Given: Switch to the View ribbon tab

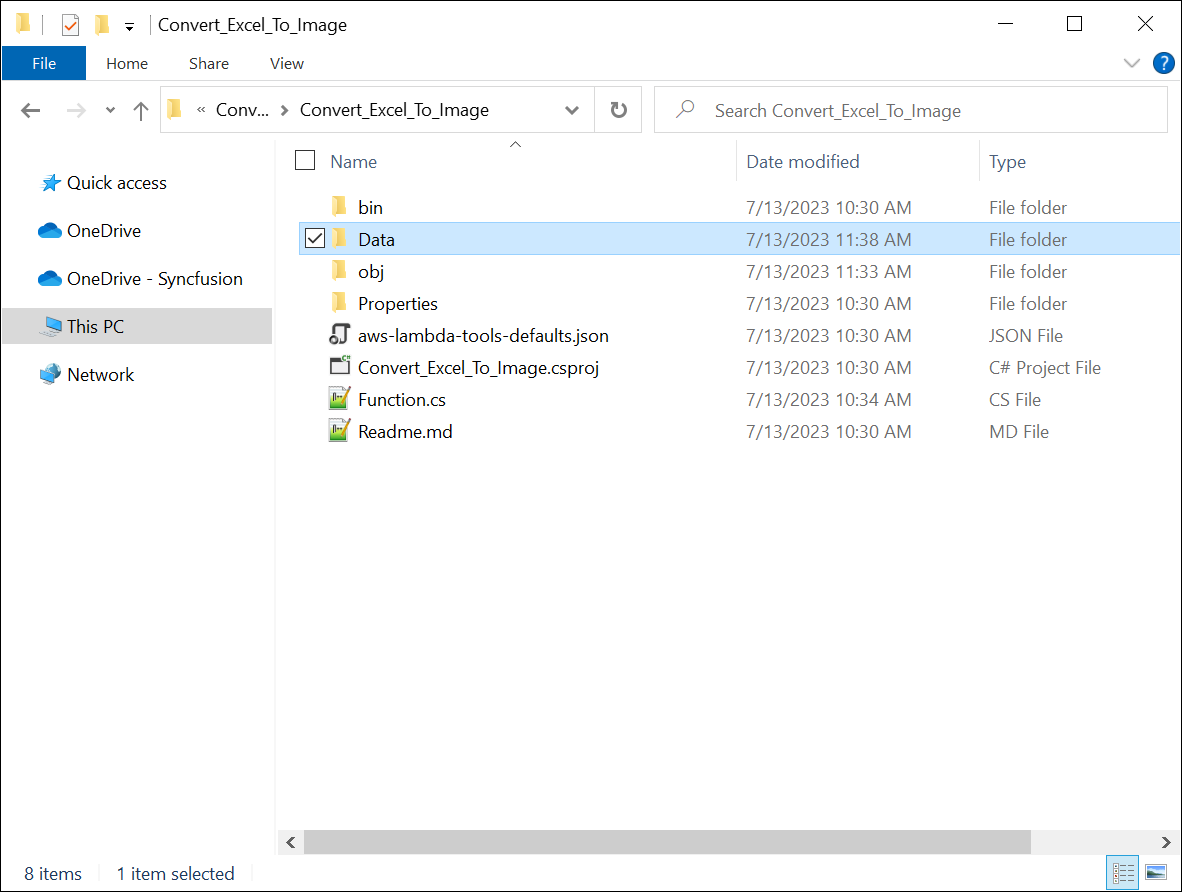Looking at the screenshot, I should 286,63.
